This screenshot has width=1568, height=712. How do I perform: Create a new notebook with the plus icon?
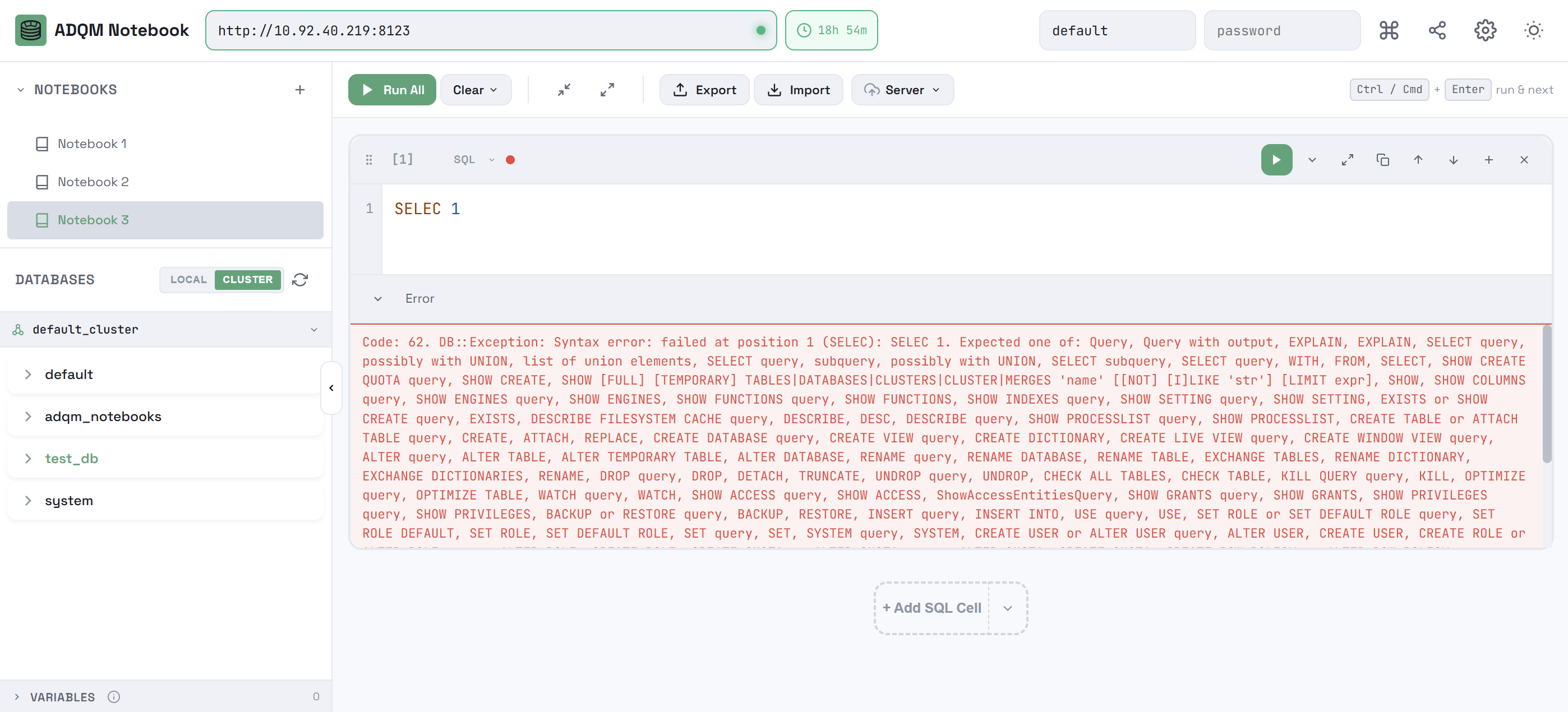[299, 90]
